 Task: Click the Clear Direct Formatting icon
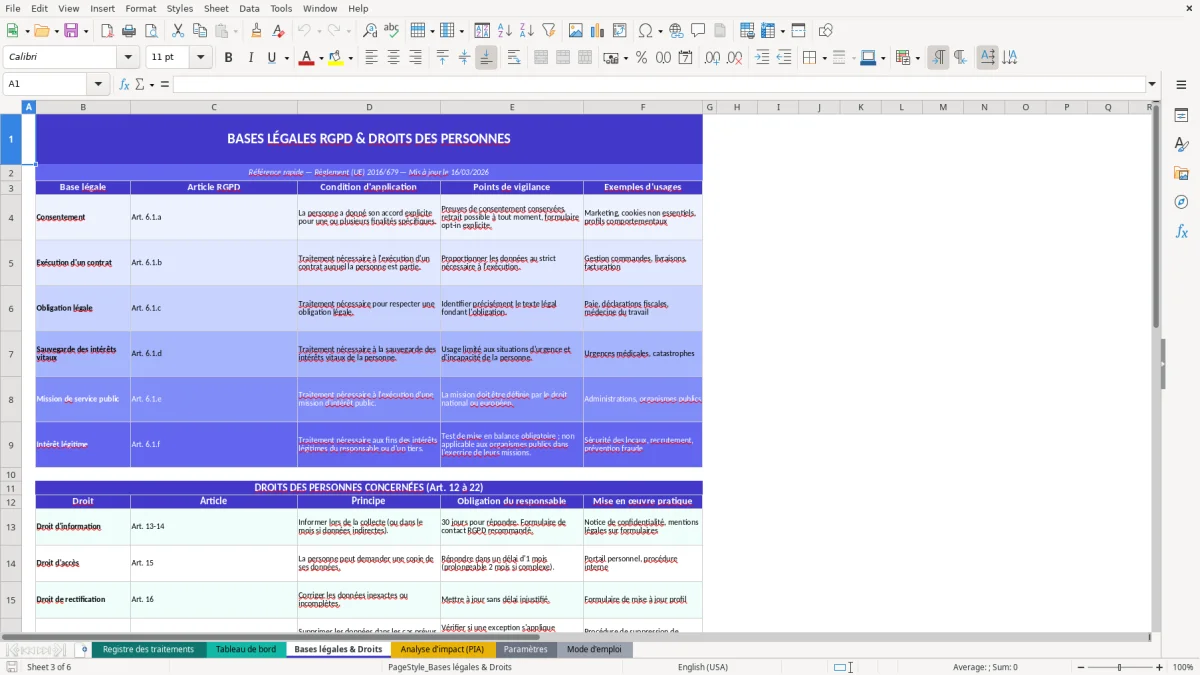[x=277, y=31]
